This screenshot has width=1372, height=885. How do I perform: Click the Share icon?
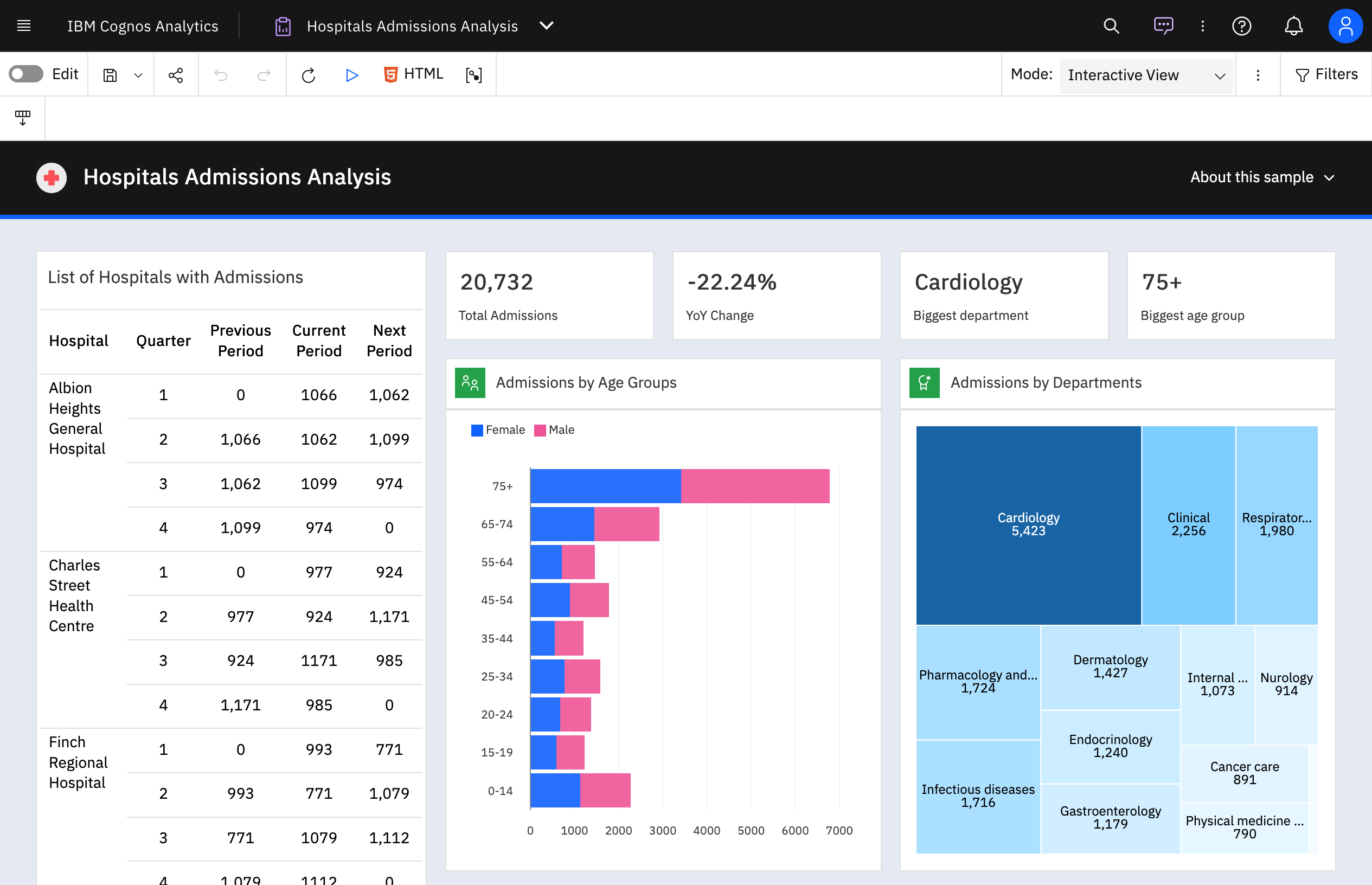tap(176, 75)
